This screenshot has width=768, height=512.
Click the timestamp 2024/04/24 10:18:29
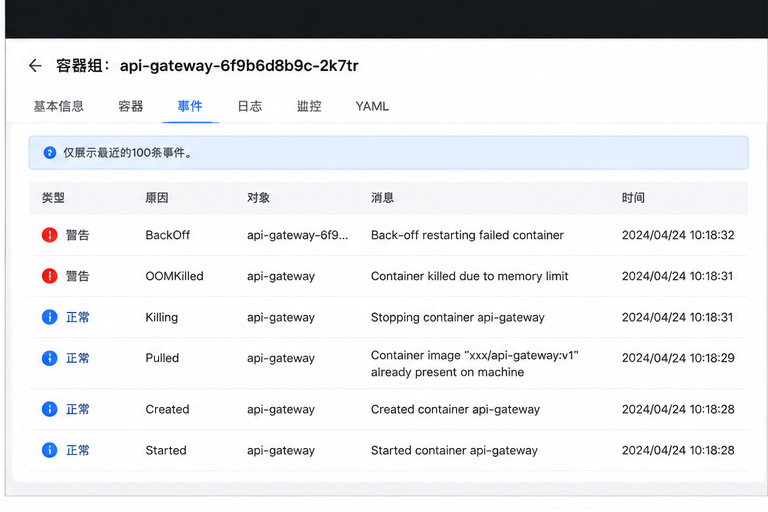[678, 358]
